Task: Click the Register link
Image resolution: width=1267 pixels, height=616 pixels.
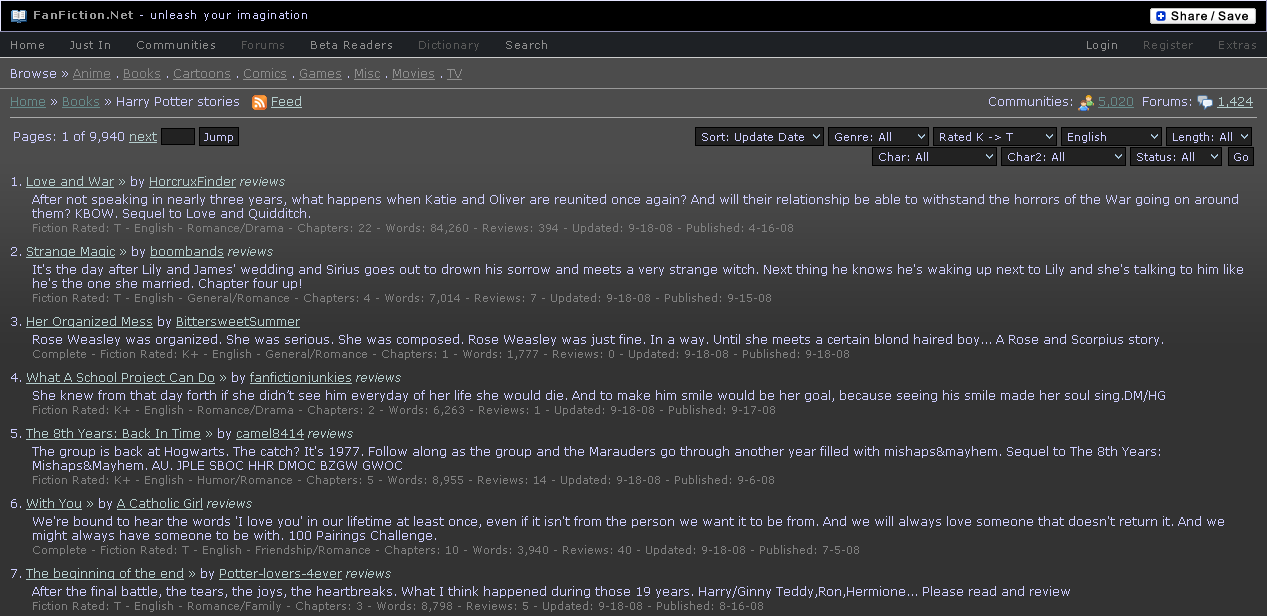Action: click(1168, 45)
